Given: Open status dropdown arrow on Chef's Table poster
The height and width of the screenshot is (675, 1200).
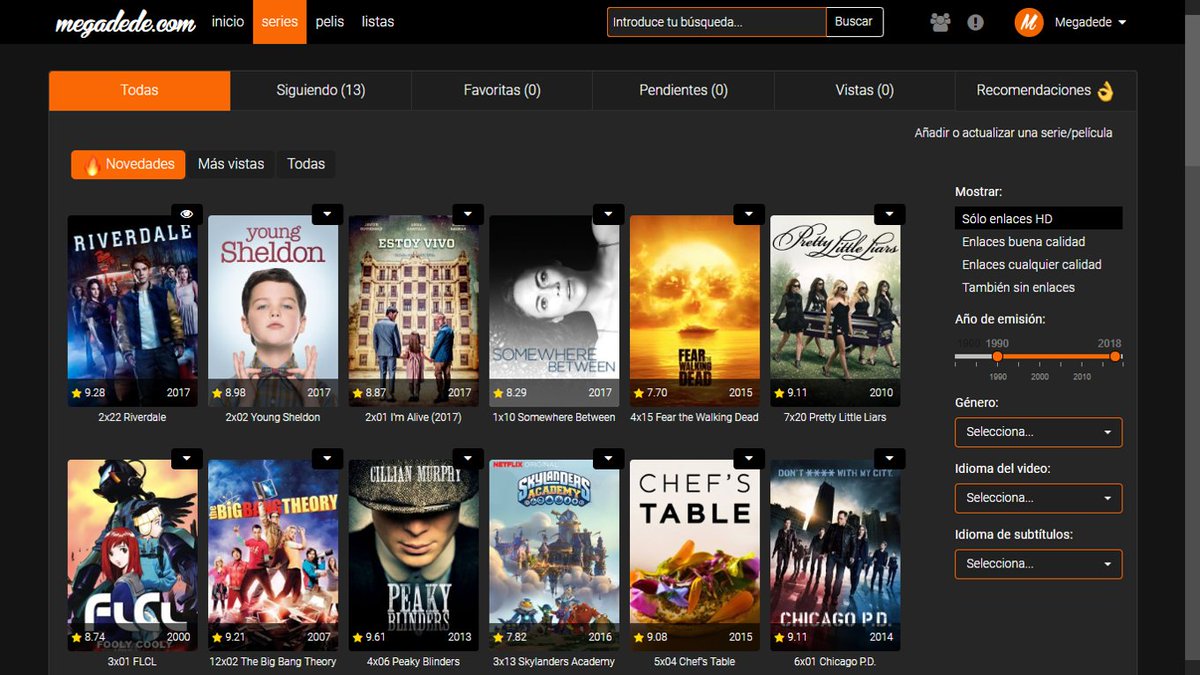Looking at the screenshot, I should tap(749, 458).
